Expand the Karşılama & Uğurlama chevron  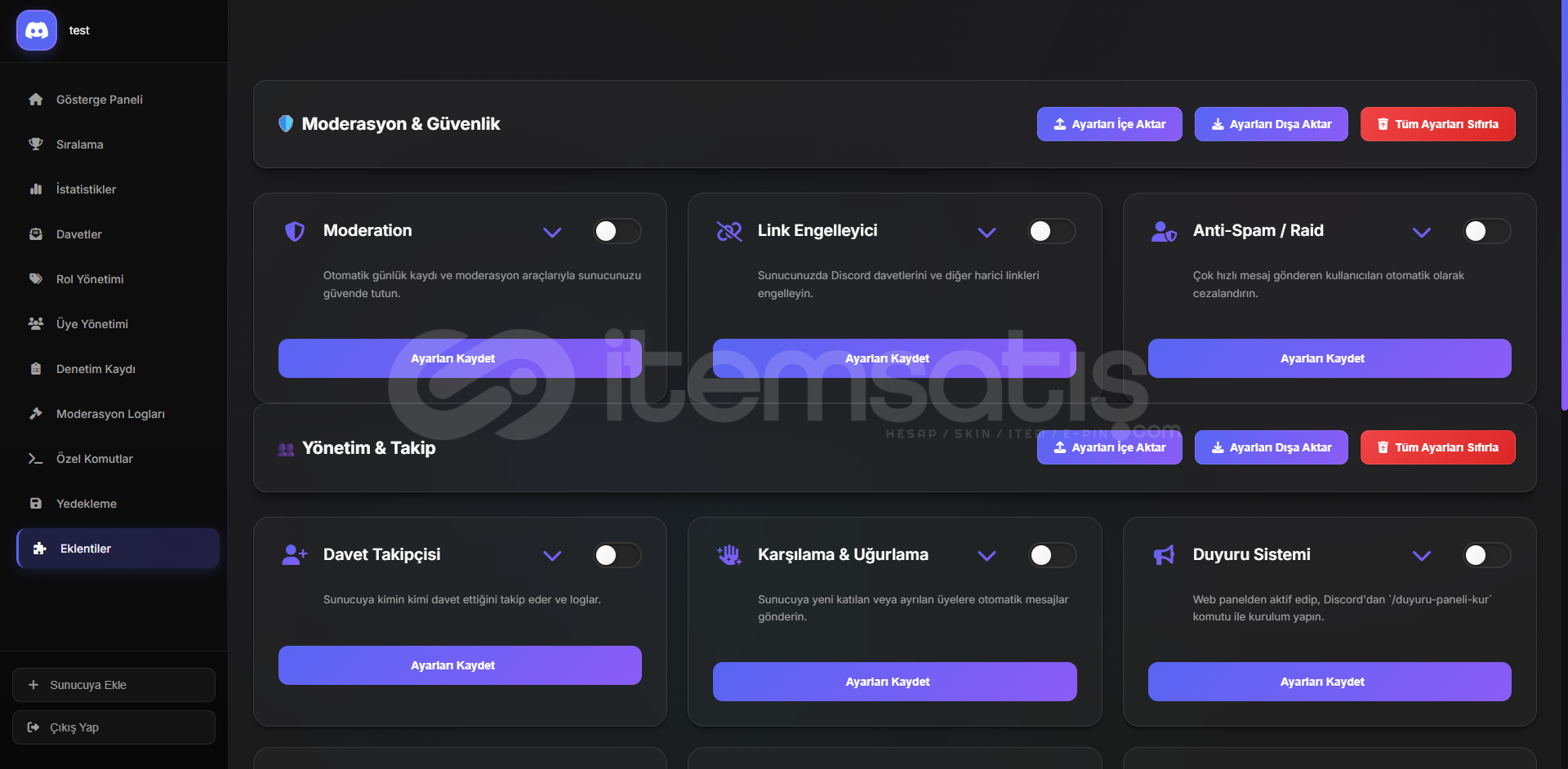click(987, 555)
